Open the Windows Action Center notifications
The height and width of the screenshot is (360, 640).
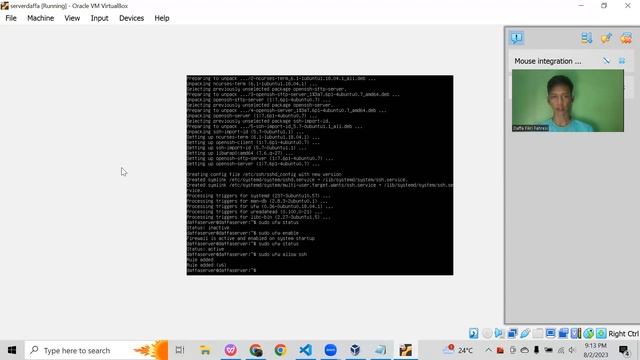pos(624,350)
